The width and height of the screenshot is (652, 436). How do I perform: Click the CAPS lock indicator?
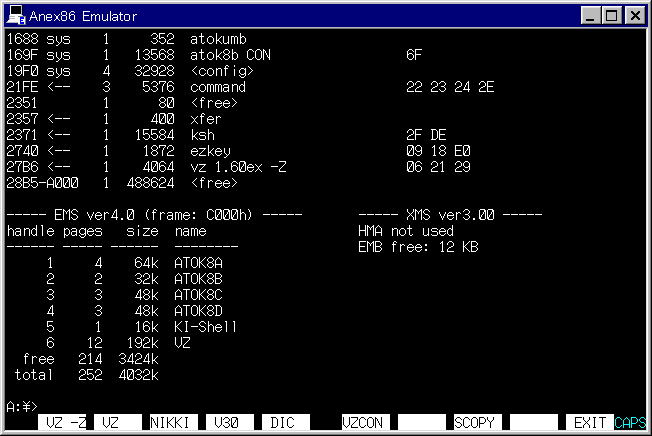coord(631,423)
